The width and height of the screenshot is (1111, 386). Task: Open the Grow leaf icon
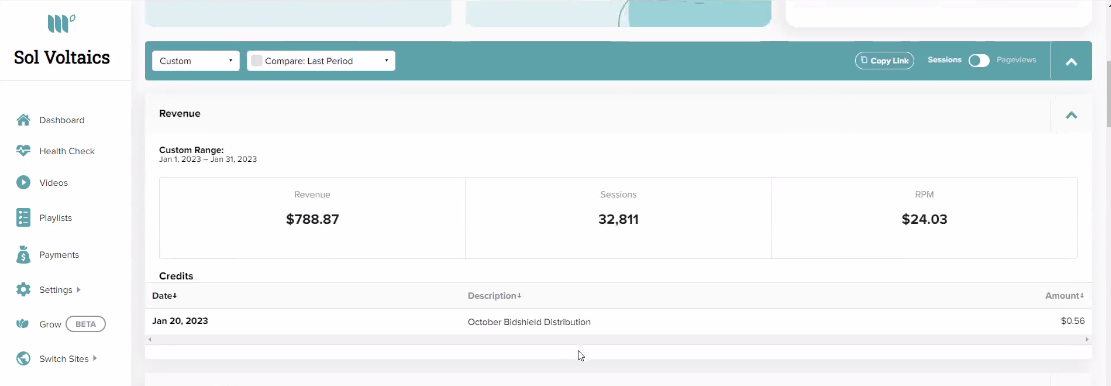click(23, 324)
